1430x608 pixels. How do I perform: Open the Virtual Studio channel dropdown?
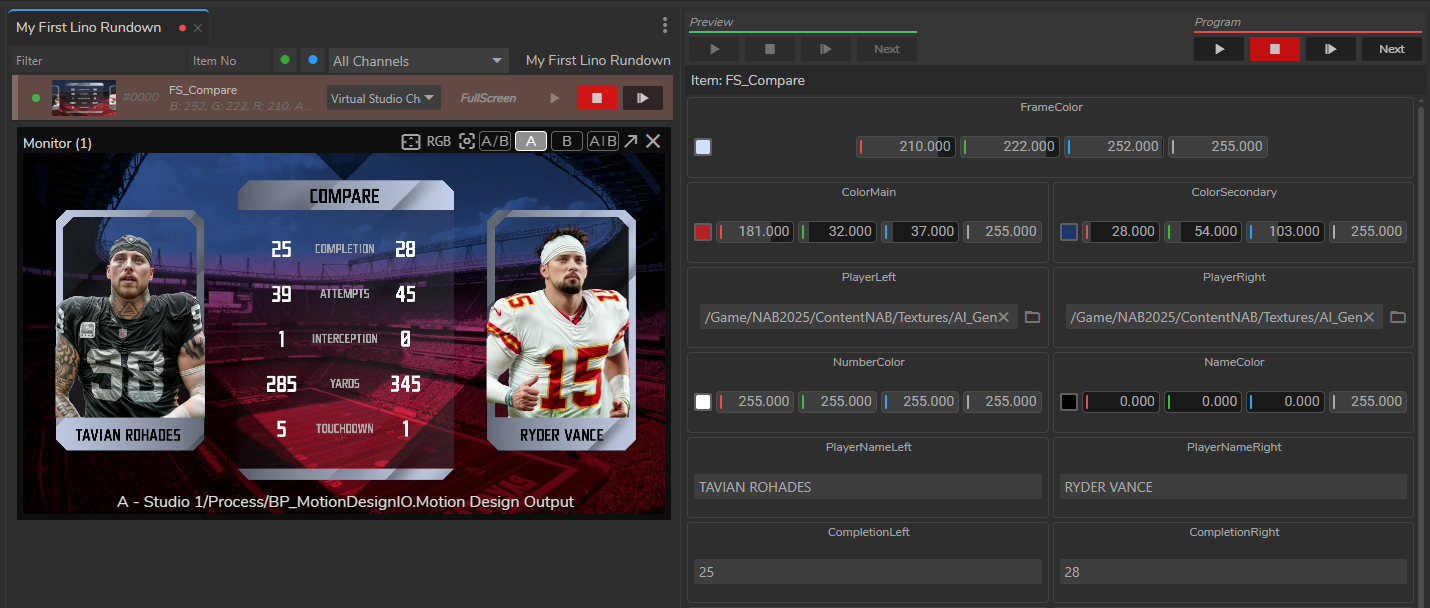click(x=384, y=98)
